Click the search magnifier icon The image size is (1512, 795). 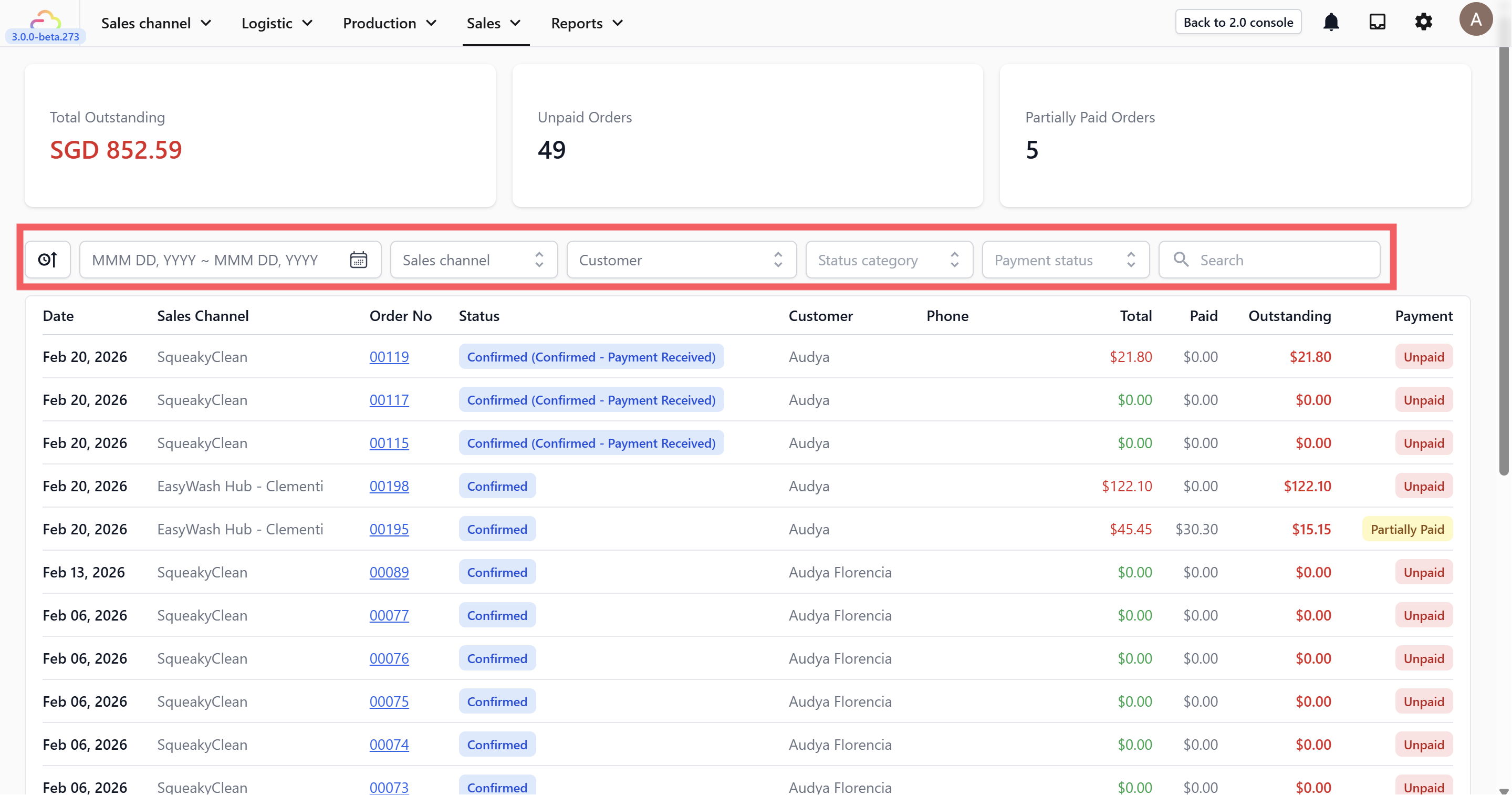pos(1181,260)
